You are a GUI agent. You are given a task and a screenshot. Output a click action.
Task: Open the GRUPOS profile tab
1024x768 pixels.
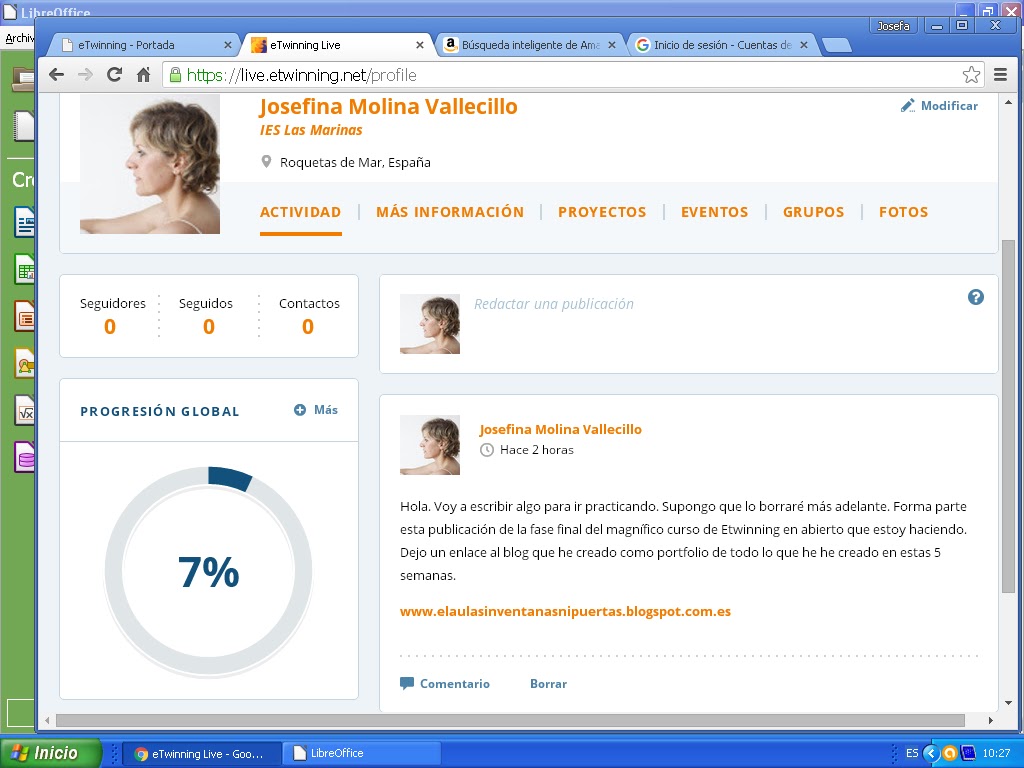[x=814, y=212]
